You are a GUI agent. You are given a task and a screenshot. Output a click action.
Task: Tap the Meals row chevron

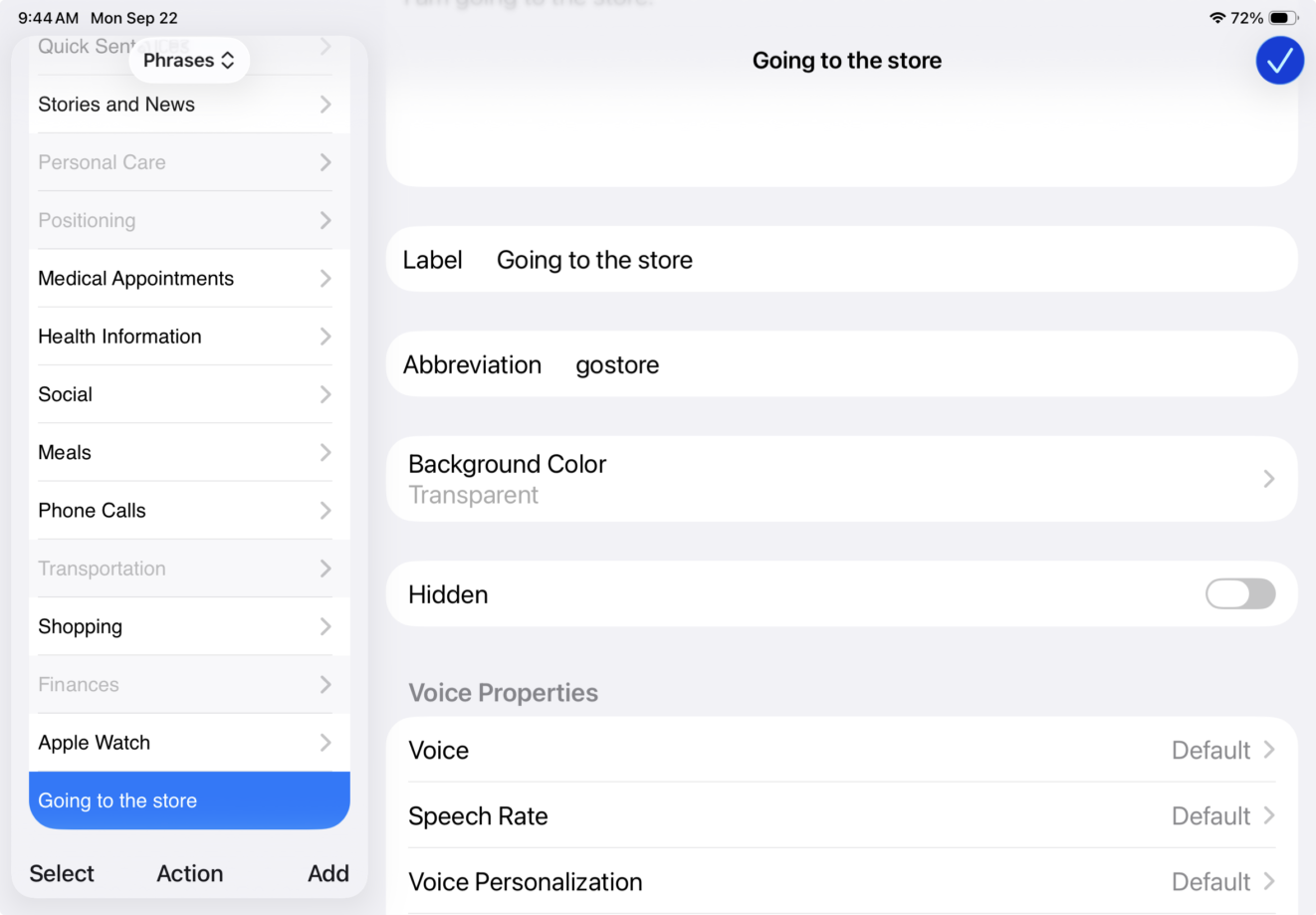pos(326,453)
